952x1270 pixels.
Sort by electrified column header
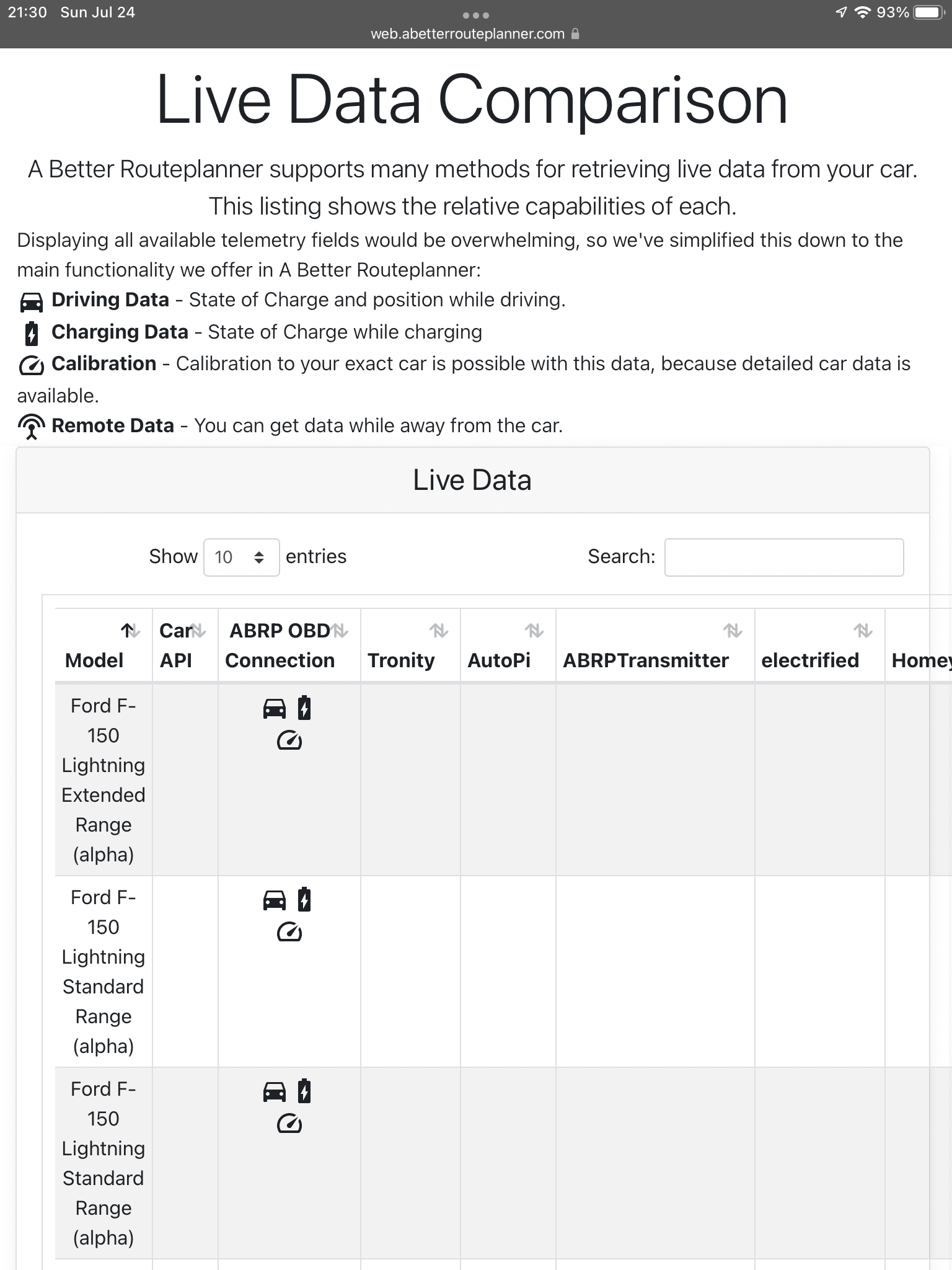click(819, 646)
